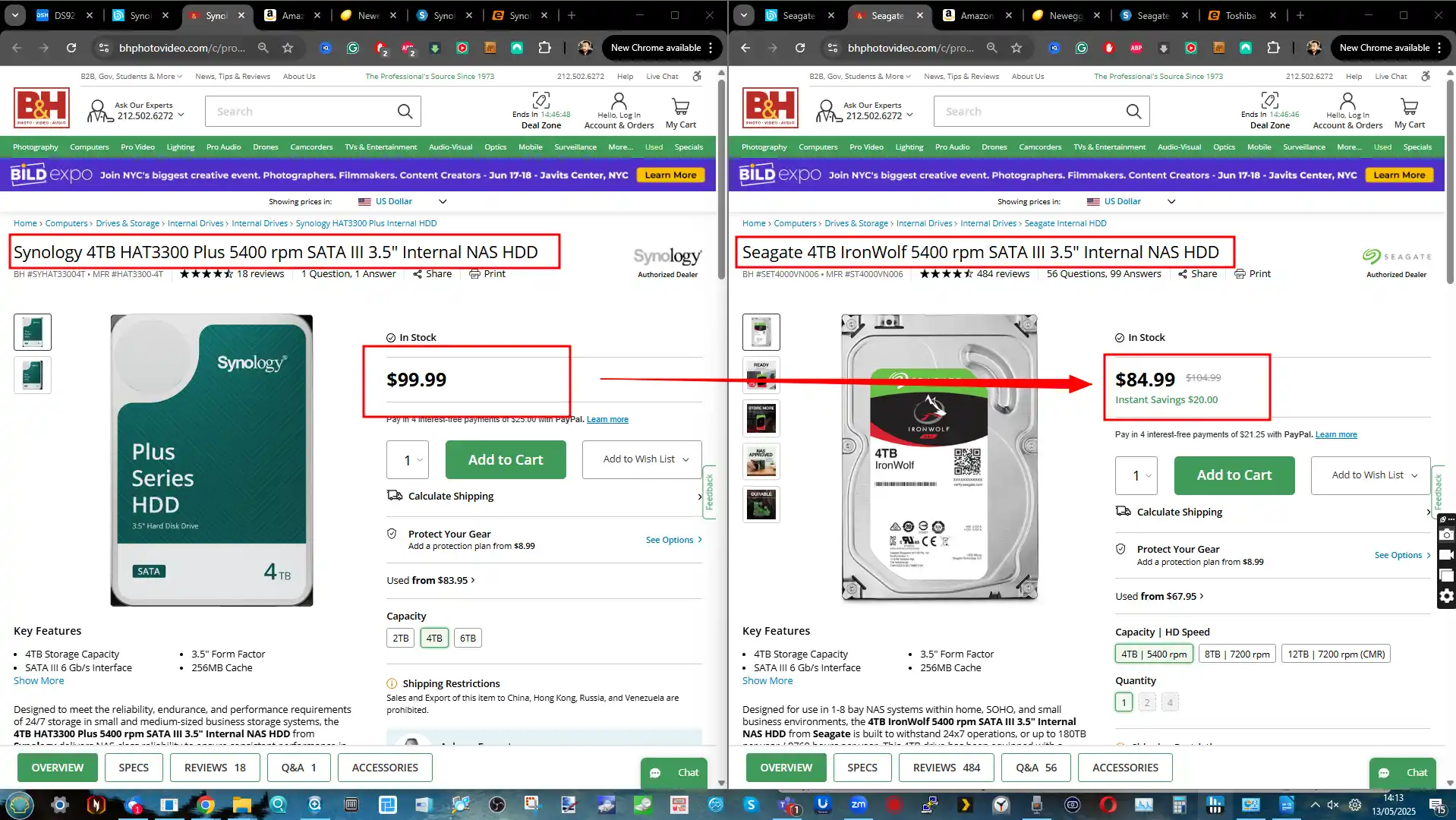Add the Seagate IronWolf to cart

(1234, 476)
